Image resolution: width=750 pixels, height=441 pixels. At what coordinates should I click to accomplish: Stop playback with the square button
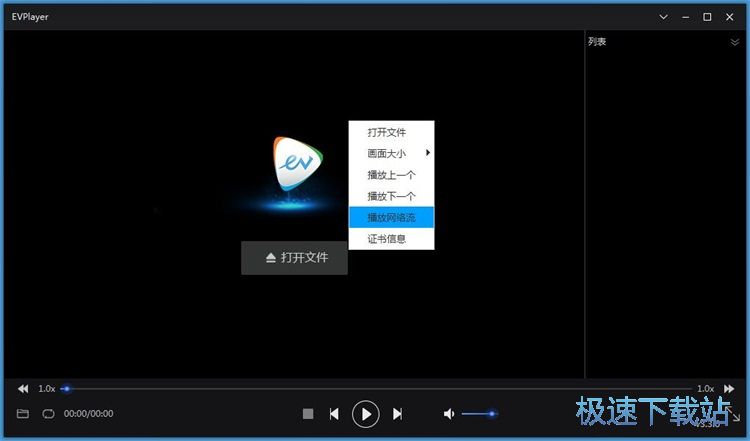[x=308, y=414]
